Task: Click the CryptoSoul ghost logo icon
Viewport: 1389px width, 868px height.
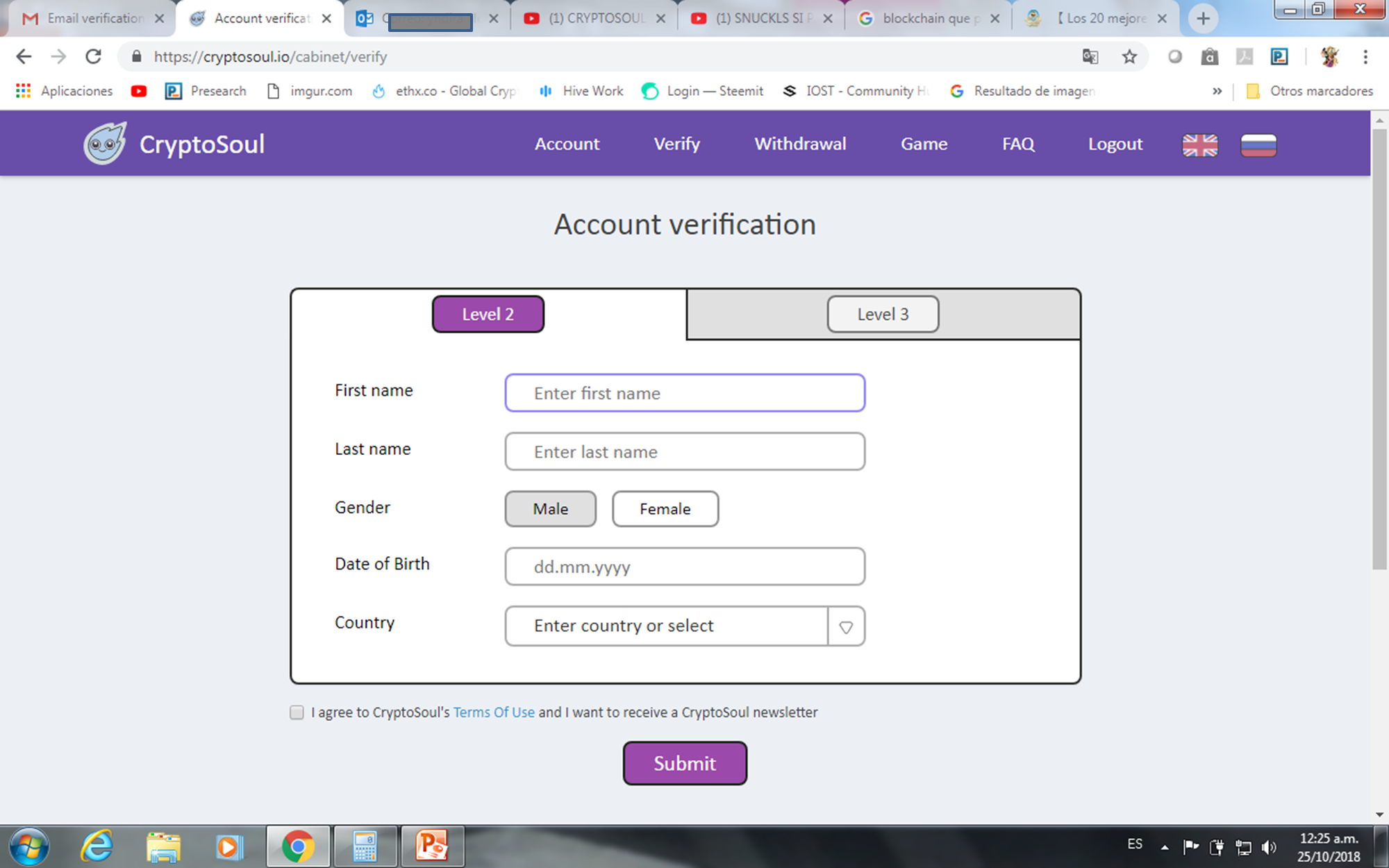Action: (x=105, y=144)
